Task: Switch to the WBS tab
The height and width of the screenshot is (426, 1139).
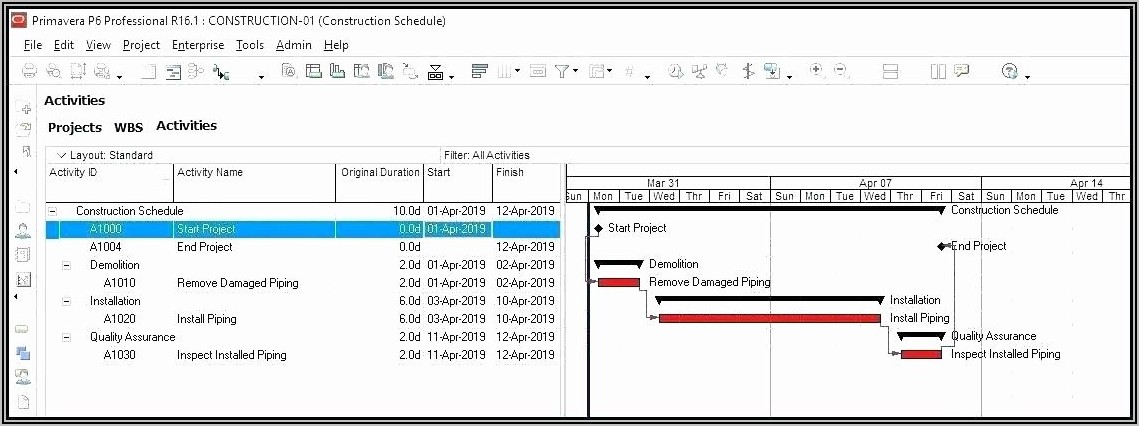Action: 128,127
